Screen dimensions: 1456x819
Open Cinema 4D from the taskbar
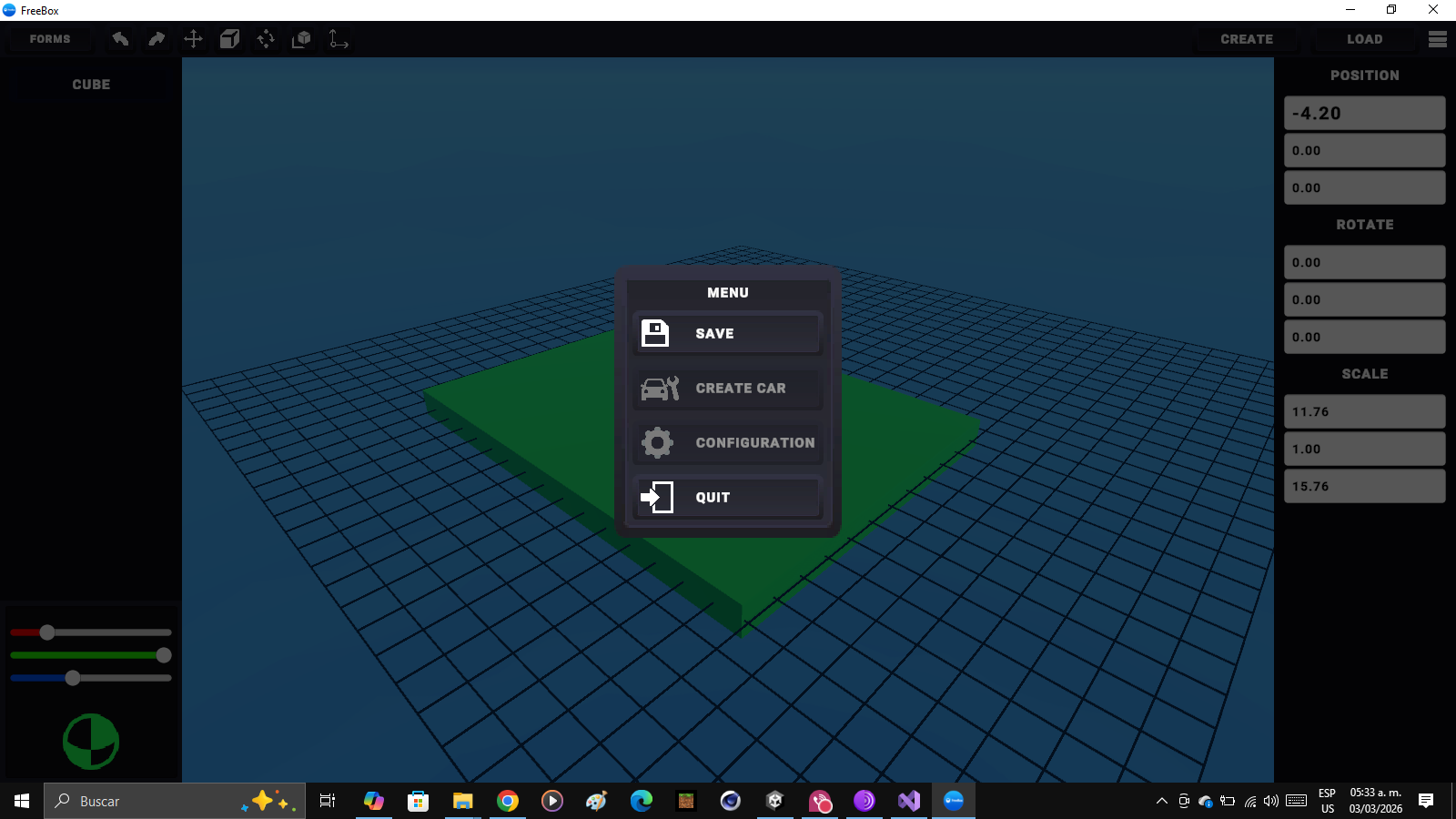tap(731, 801)
